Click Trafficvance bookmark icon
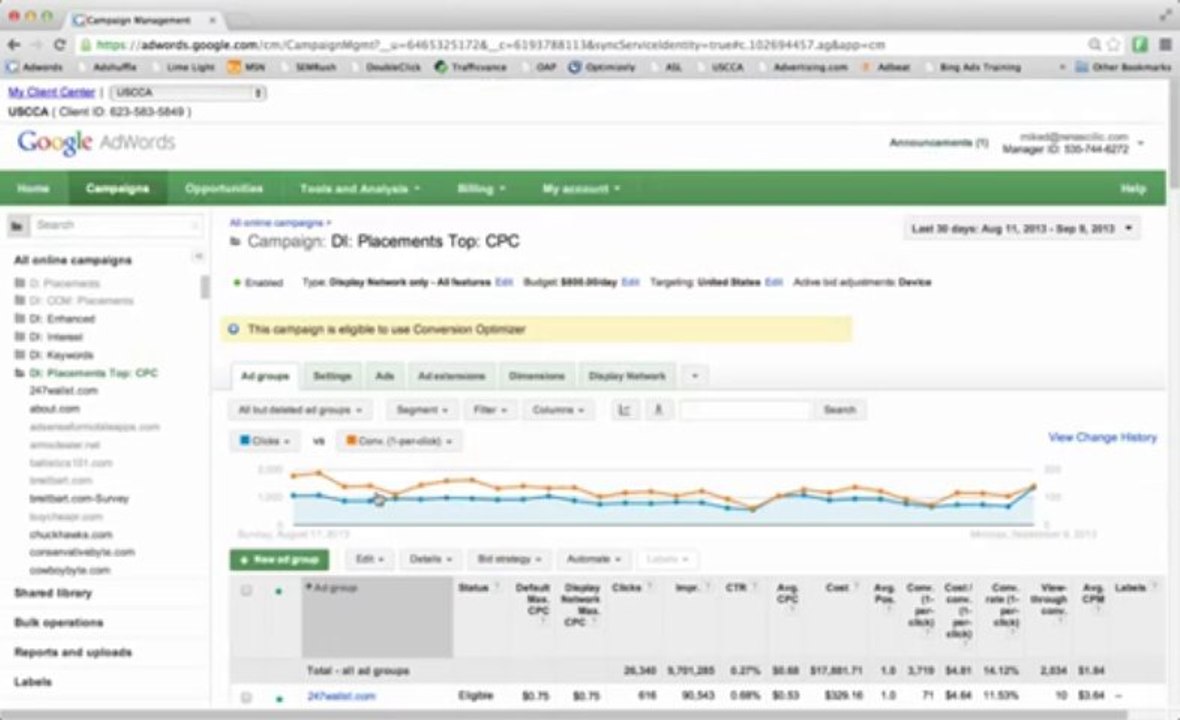The height and width of the screenshot is (720, 1180). click(441, 67)
